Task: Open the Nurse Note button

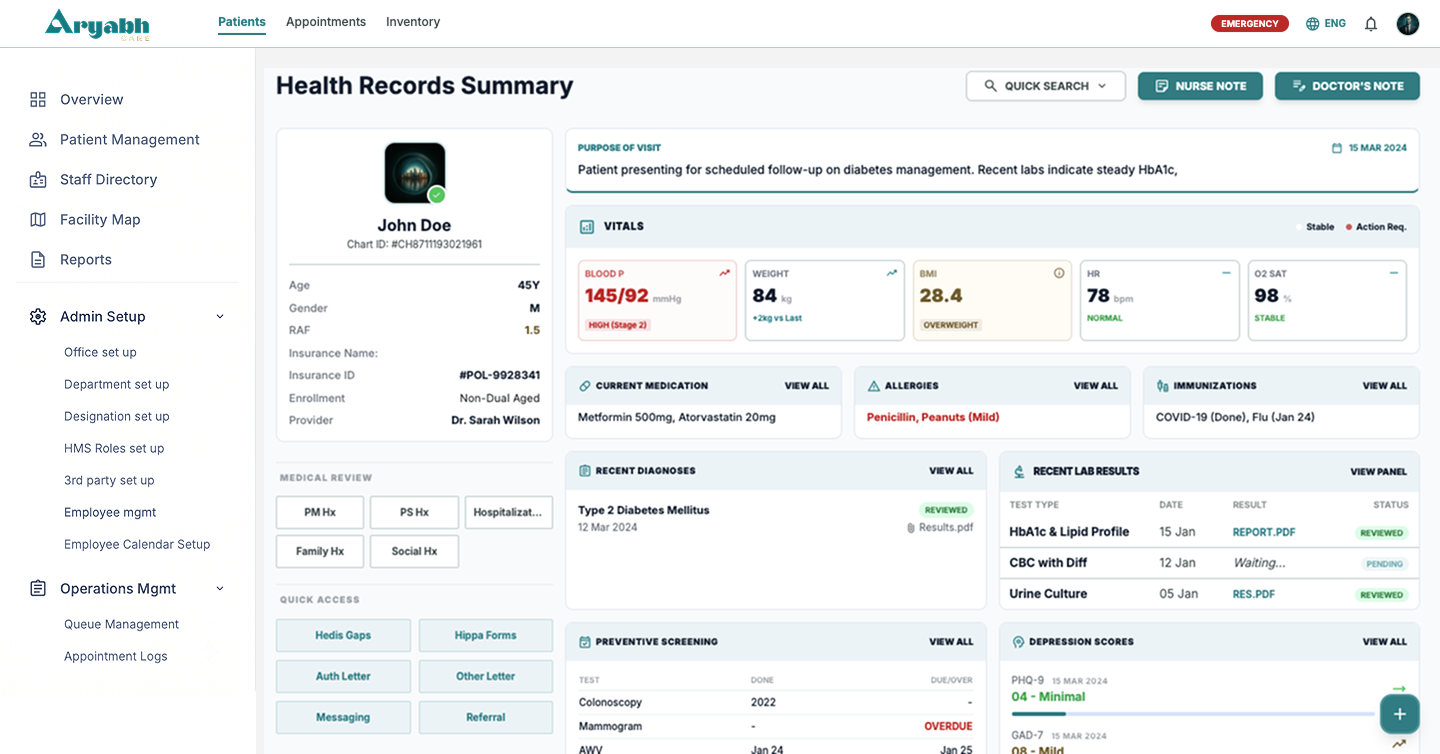Action: [1200, 86]
